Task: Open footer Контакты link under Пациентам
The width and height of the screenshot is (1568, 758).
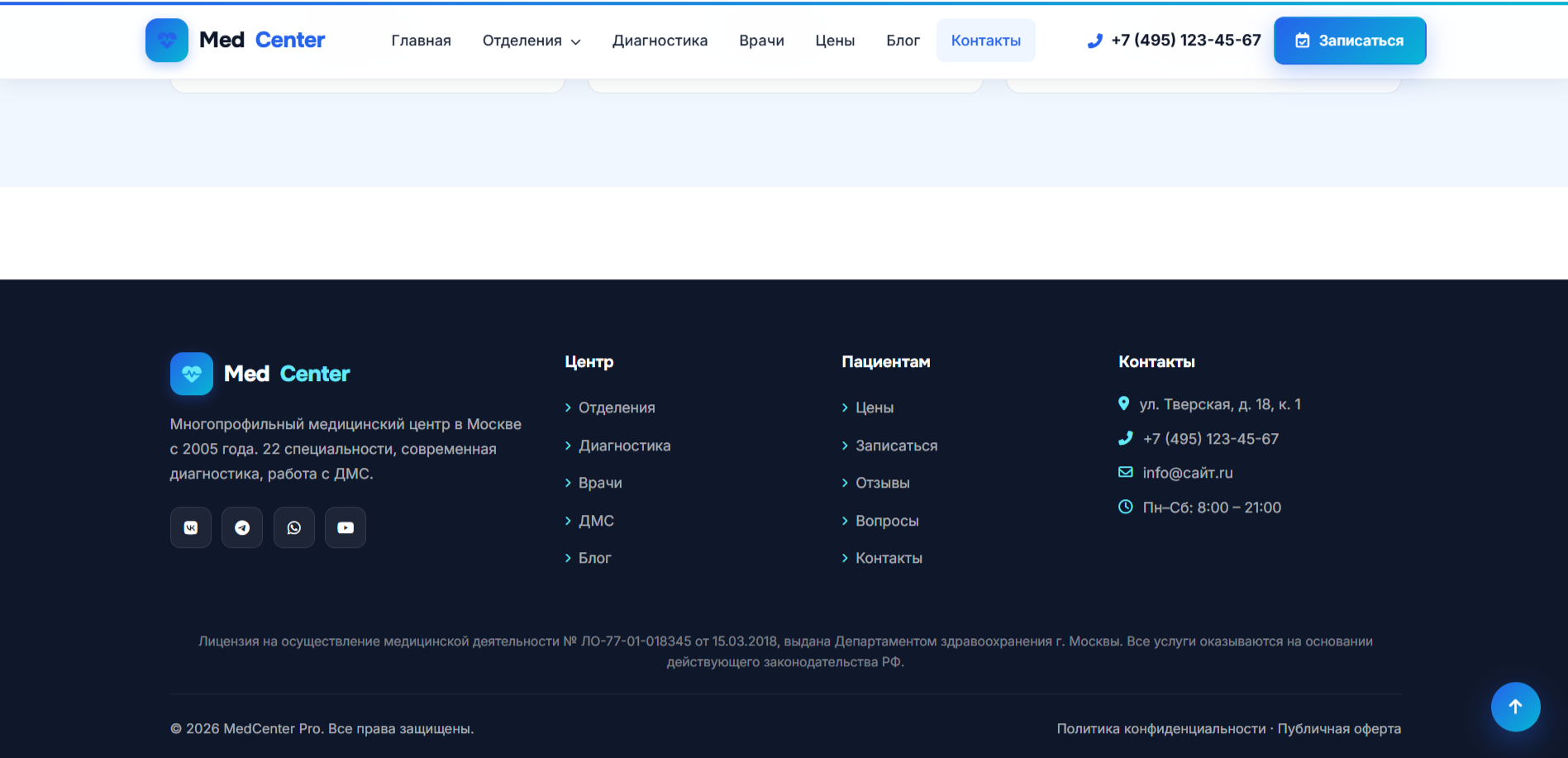Action: click(x=889, y=558)
